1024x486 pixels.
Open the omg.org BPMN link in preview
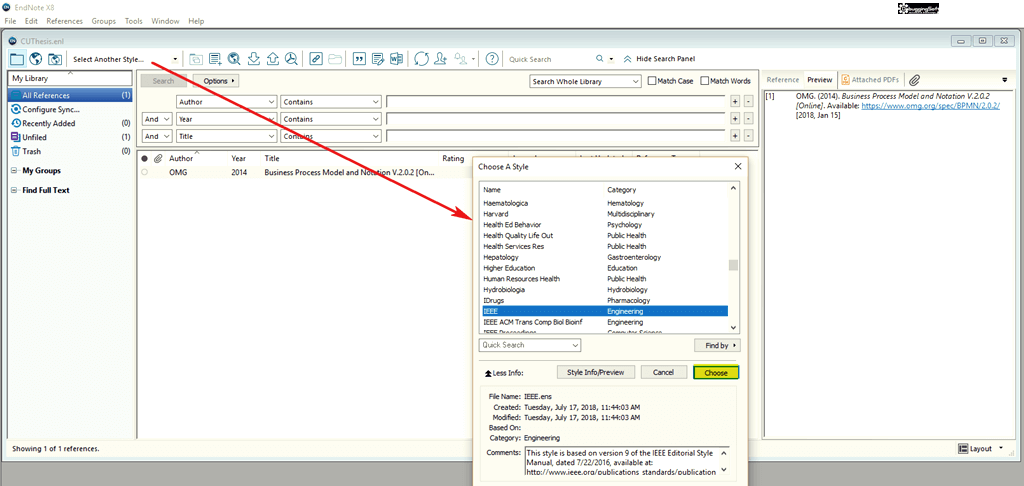931,105
